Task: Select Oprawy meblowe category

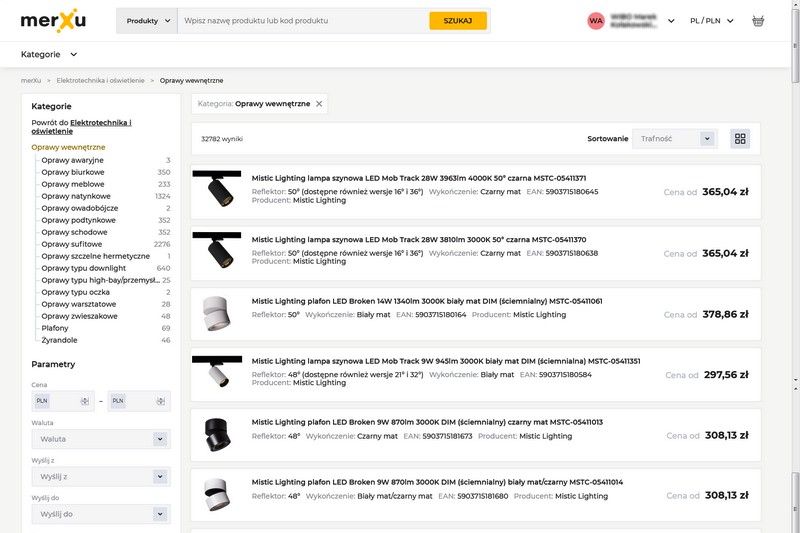Action: click(x=73, y=184)
